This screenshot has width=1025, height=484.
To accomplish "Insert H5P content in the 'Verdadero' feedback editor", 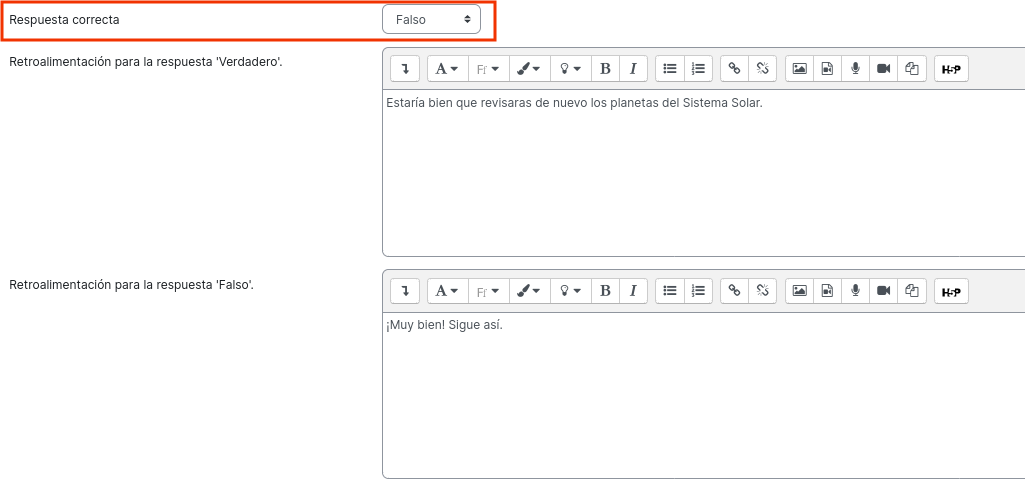I will tap(951, 69).
